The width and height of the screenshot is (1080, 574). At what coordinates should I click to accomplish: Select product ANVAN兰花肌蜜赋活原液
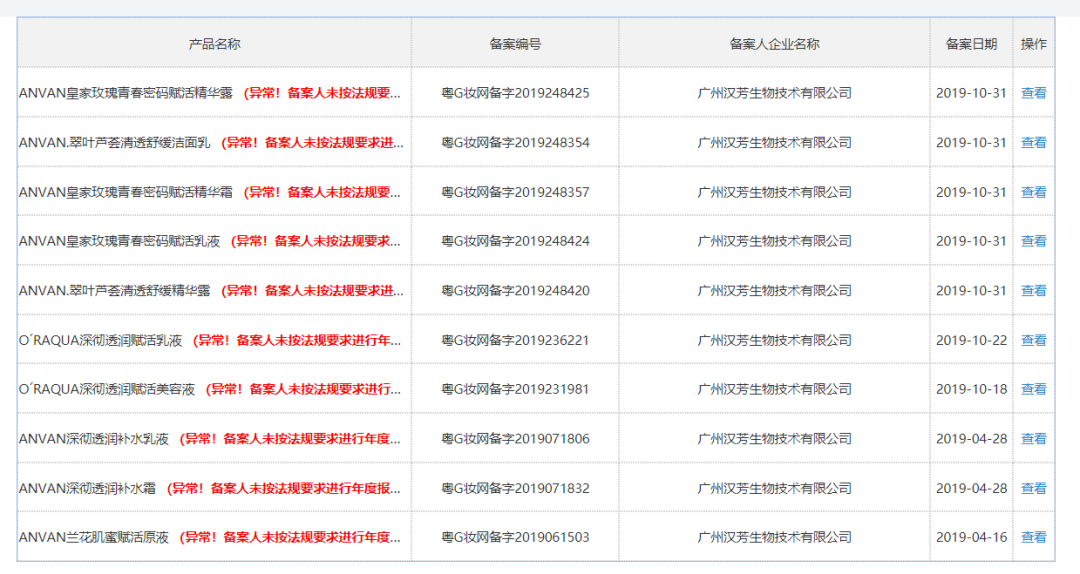click(95, 537)
